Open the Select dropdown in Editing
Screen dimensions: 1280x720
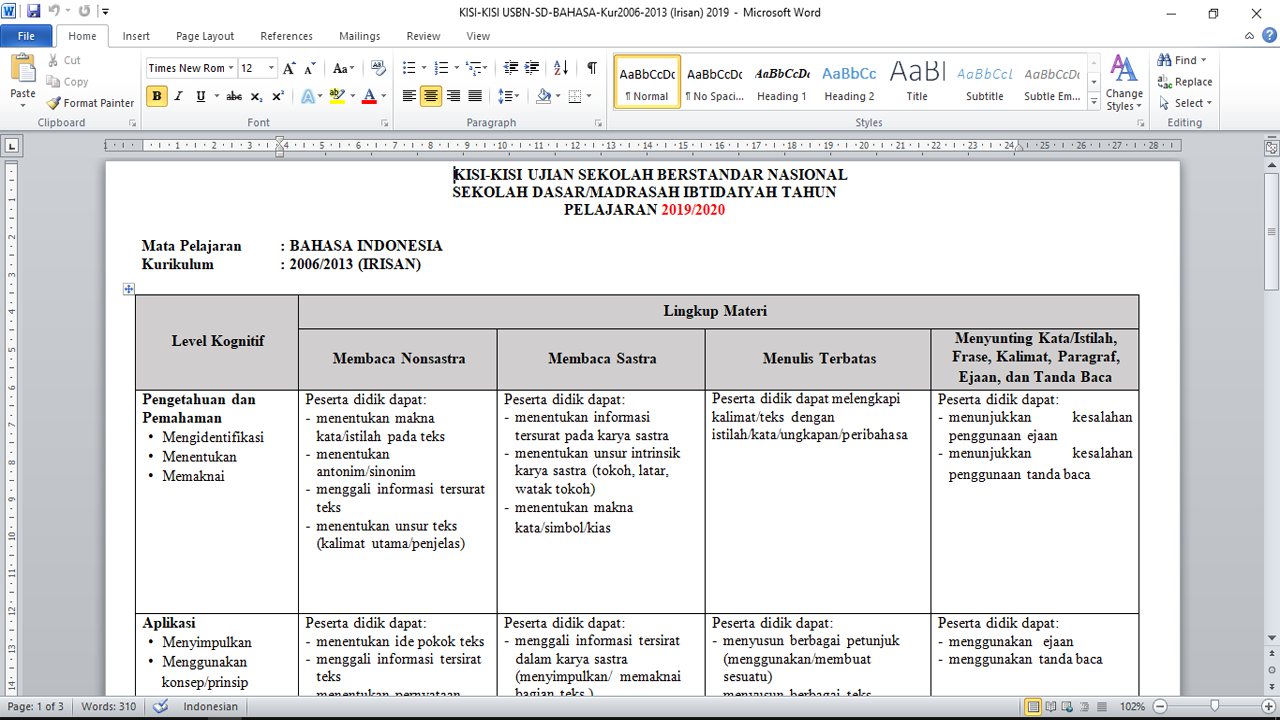[1186, 103]
